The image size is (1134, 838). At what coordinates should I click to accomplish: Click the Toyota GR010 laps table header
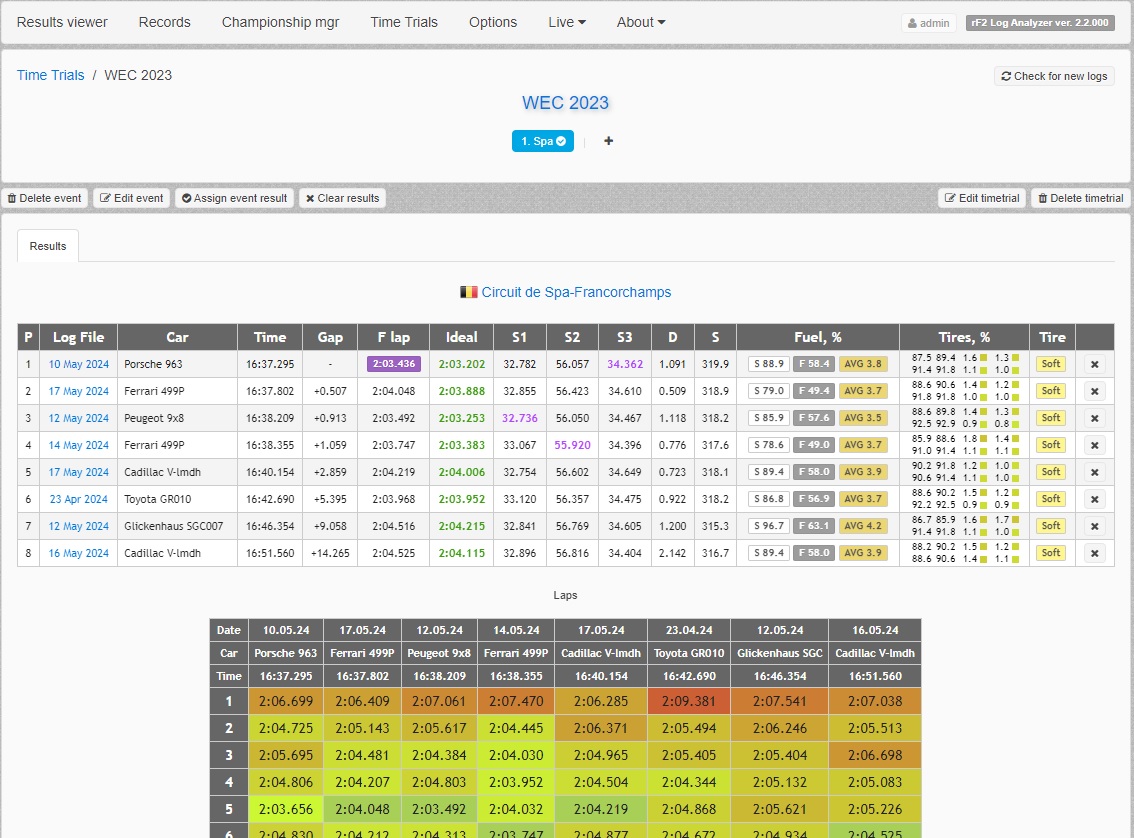[x=688, y=653]
